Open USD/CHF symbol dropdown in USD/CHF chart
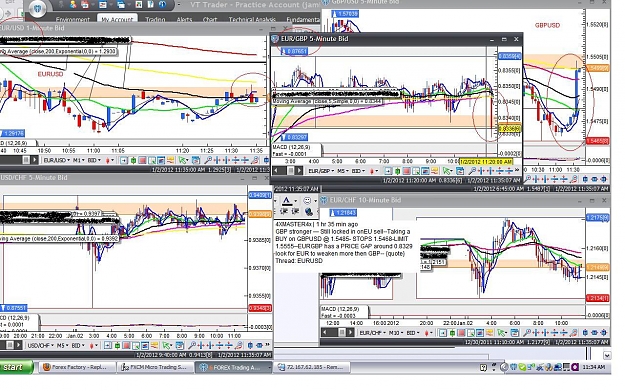 [41, 346]
